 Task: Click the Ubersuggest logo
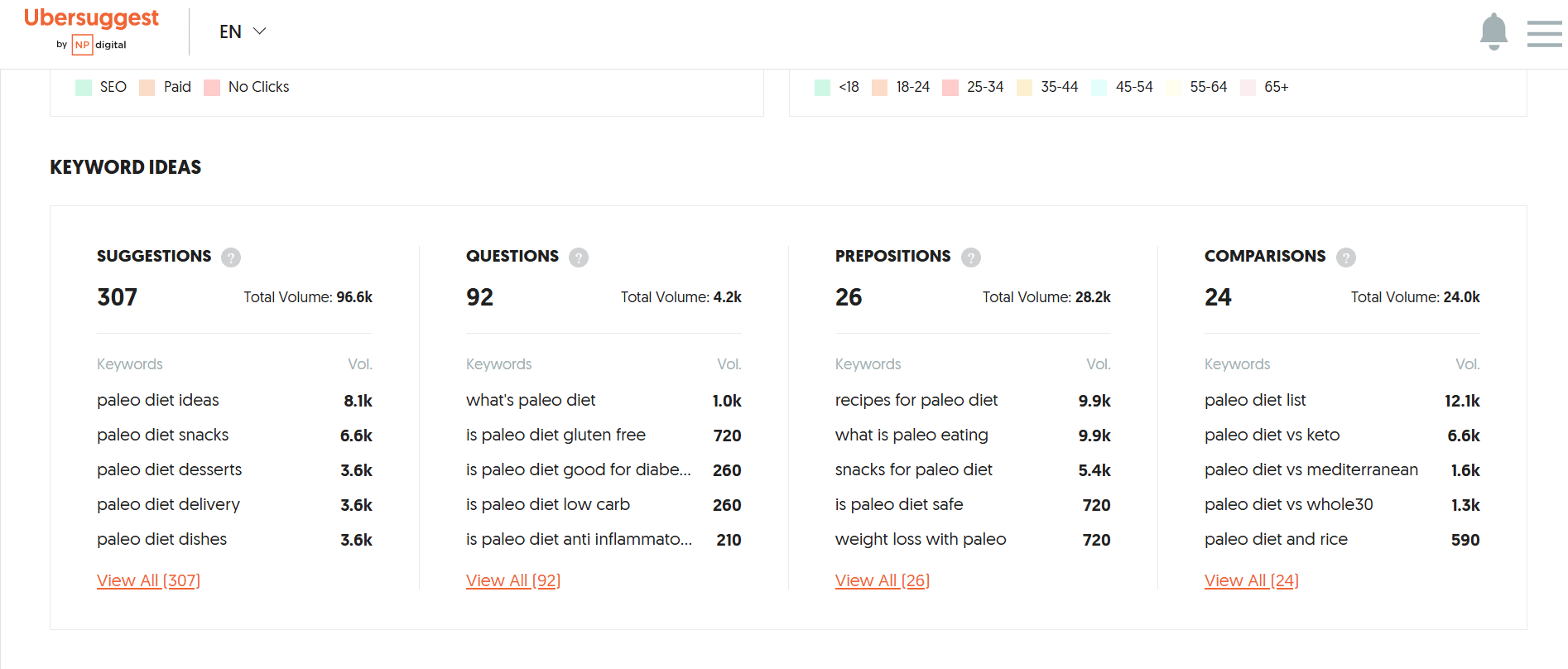click(91, 17)
